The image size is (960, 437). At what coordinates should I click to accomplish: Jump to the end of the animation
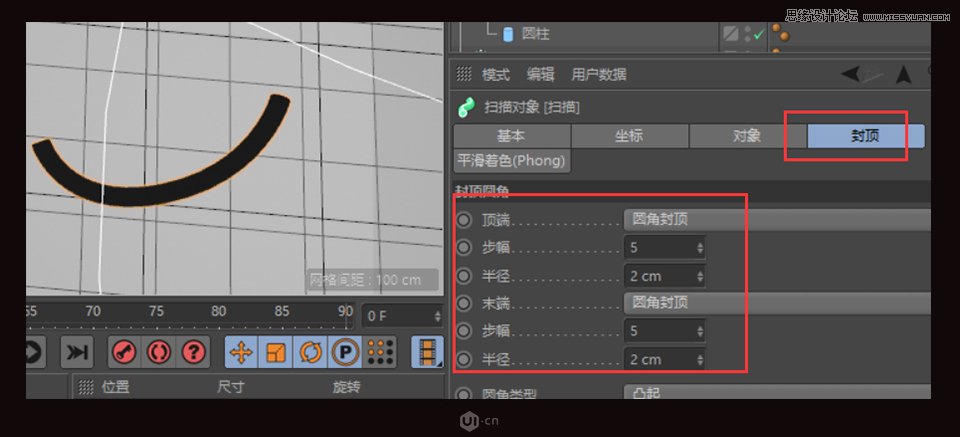(77, 352)
